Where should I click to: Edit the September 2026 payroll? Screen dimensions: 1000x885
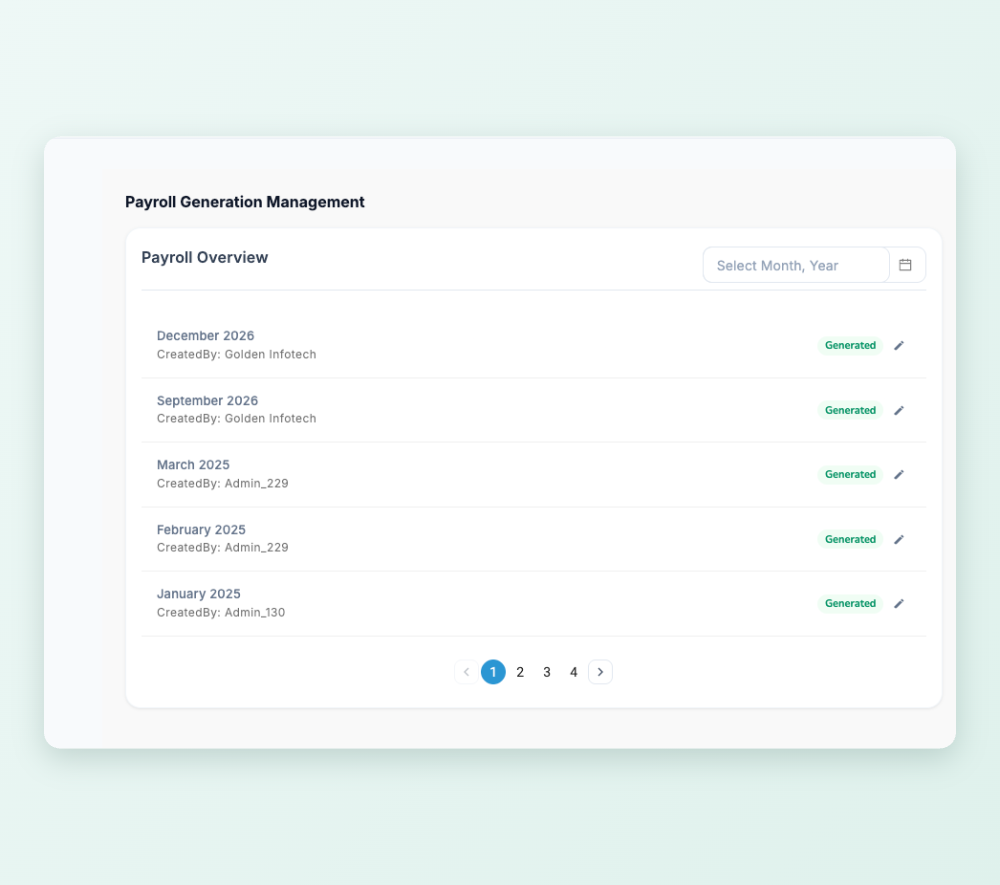pyautogui.click(x=899, y=411)
